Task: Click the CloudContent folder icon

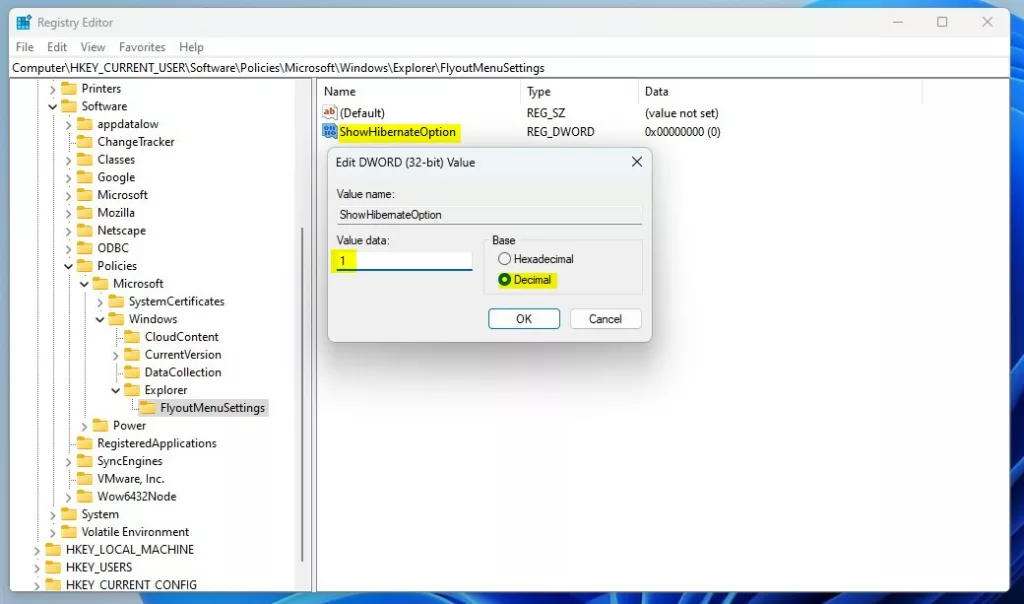Action: pyautogui.click(x=133, y=337)
